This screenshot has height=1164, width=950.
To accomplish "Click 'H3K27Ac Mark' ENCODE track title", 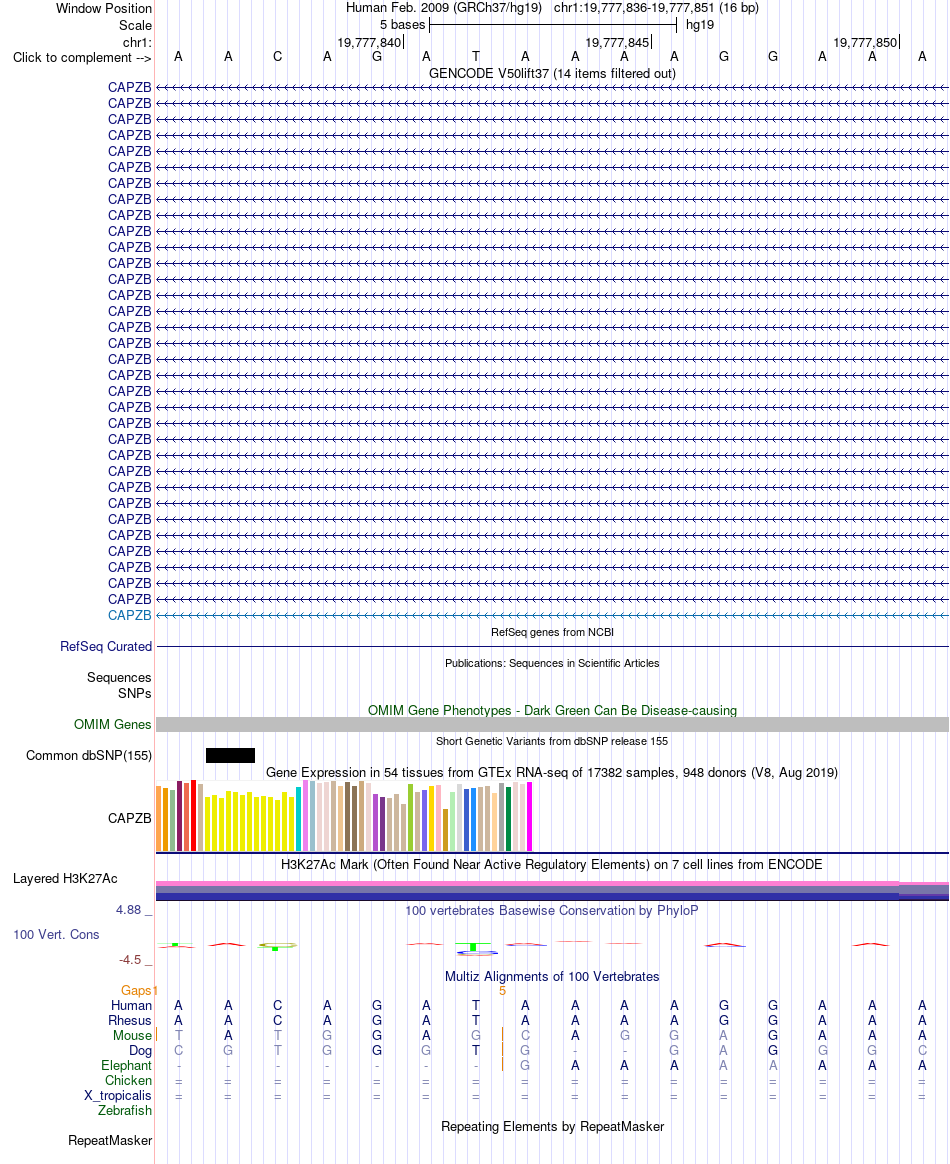I will (x=552, y=865).
